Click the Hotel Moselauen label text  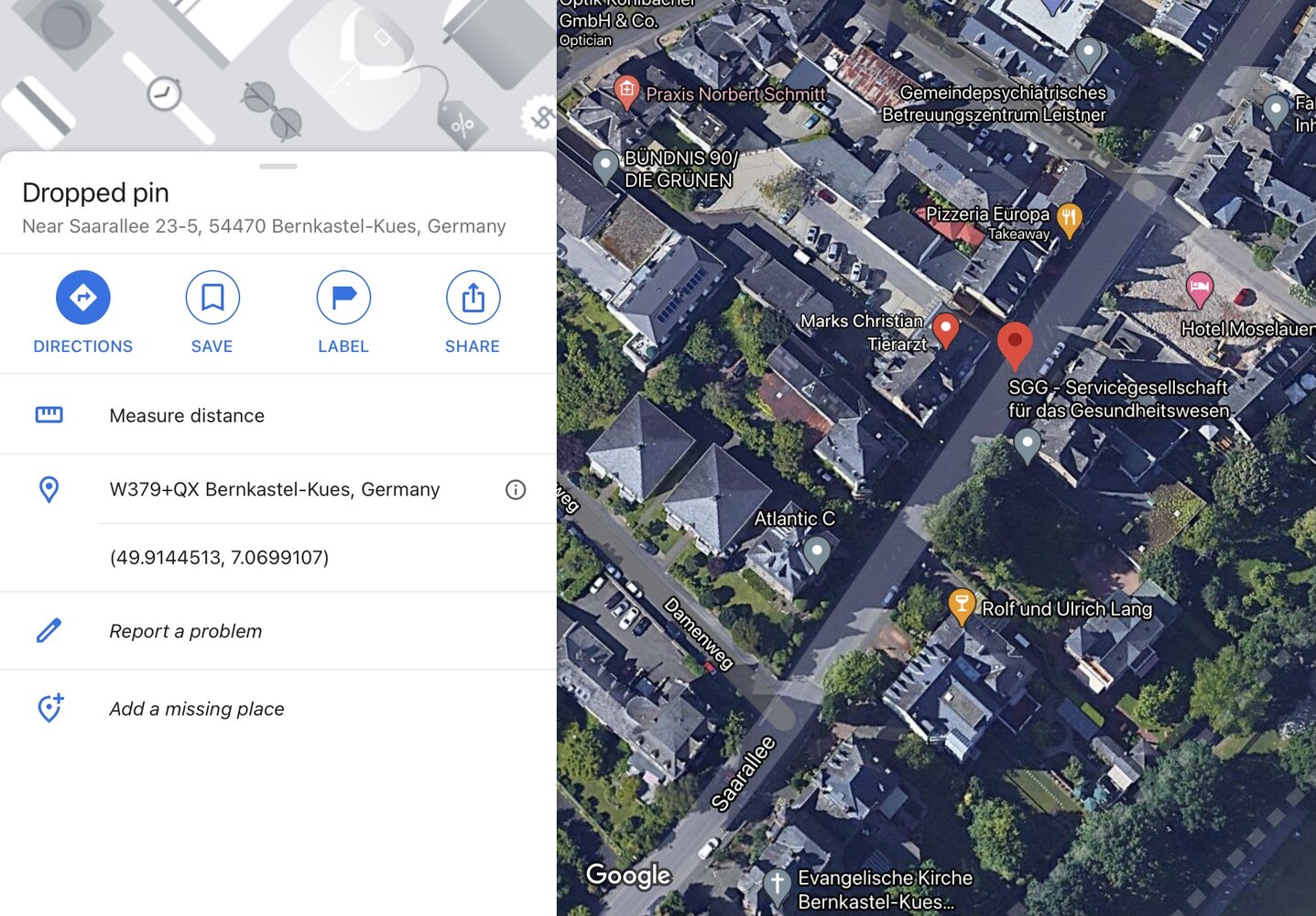(x=1248, y=329)
